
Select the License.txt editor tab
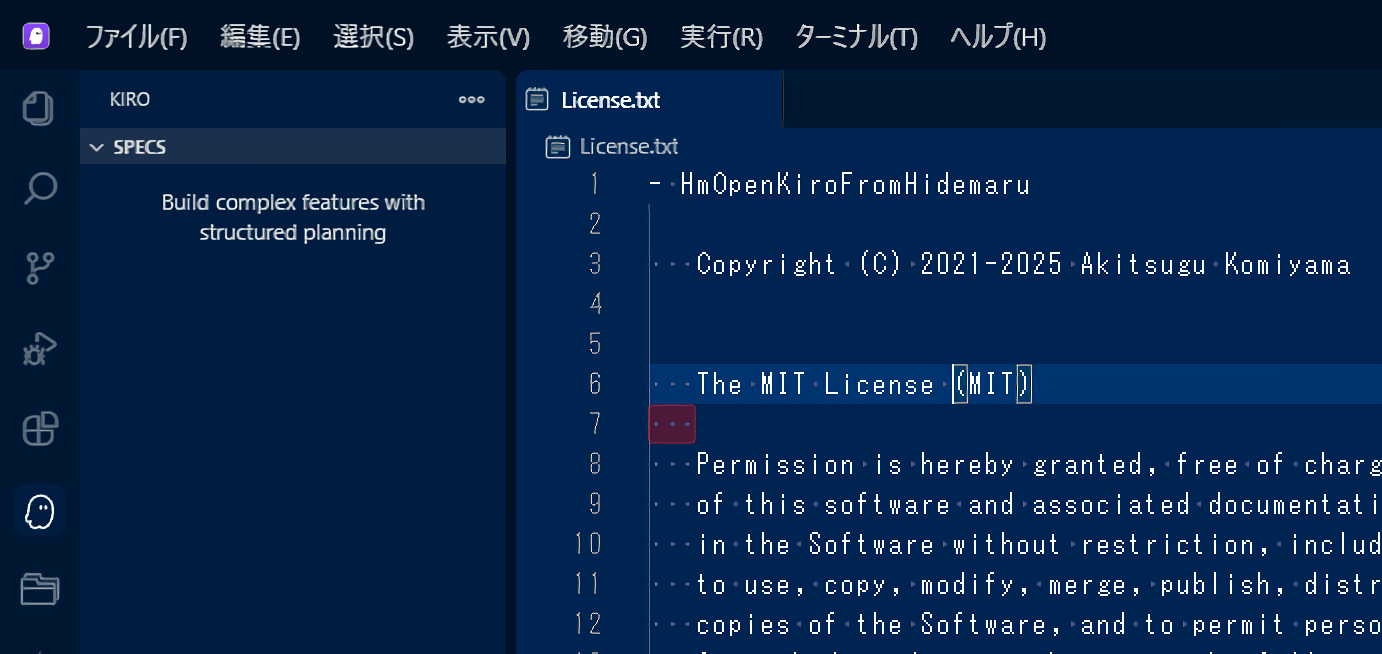pos(610,100)
